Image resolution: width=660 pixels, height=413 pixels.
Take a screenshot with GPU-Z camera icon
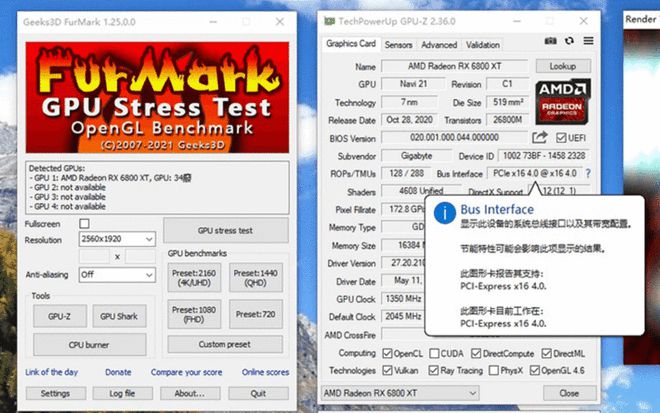pos(551,41)
